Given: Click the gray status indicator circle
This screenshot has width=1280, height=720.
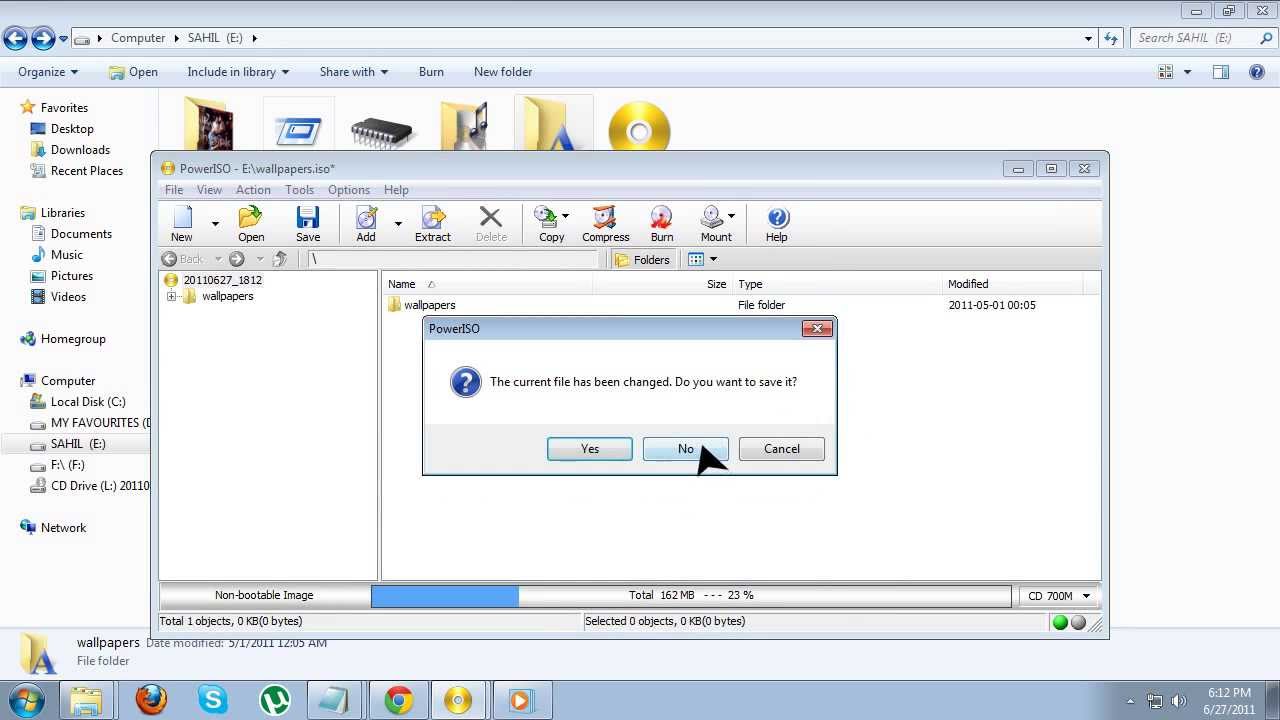Looking at the screenshot, I should click(x=1078, y=622).
